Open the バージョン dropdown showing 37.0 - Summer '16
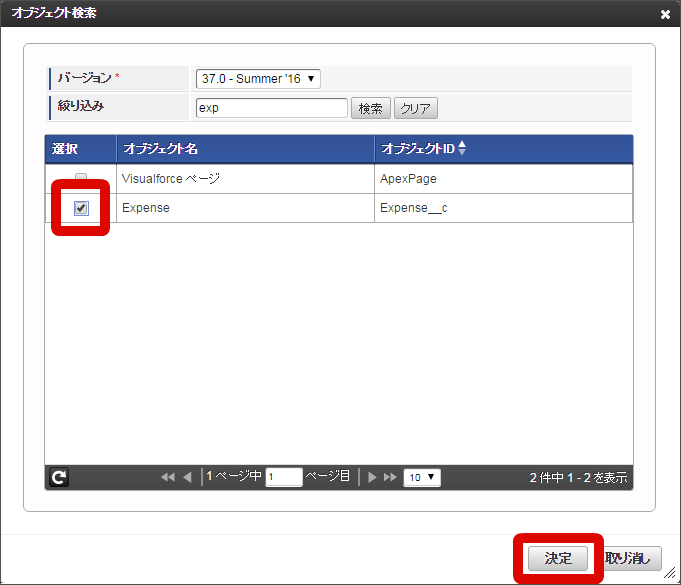This screenshot has width=681, height=585. coord(258,79)
